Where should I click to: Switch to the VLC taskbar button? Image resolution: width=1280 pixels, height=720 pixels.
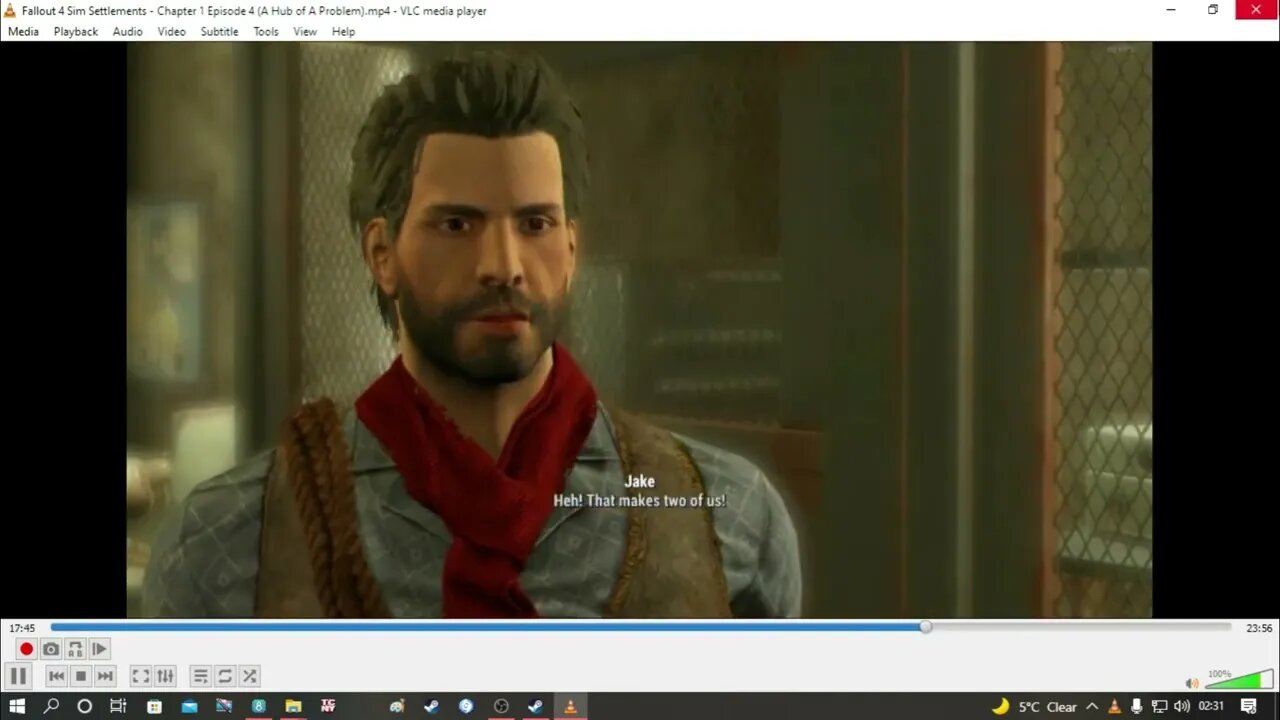click(x=570, y=706)
